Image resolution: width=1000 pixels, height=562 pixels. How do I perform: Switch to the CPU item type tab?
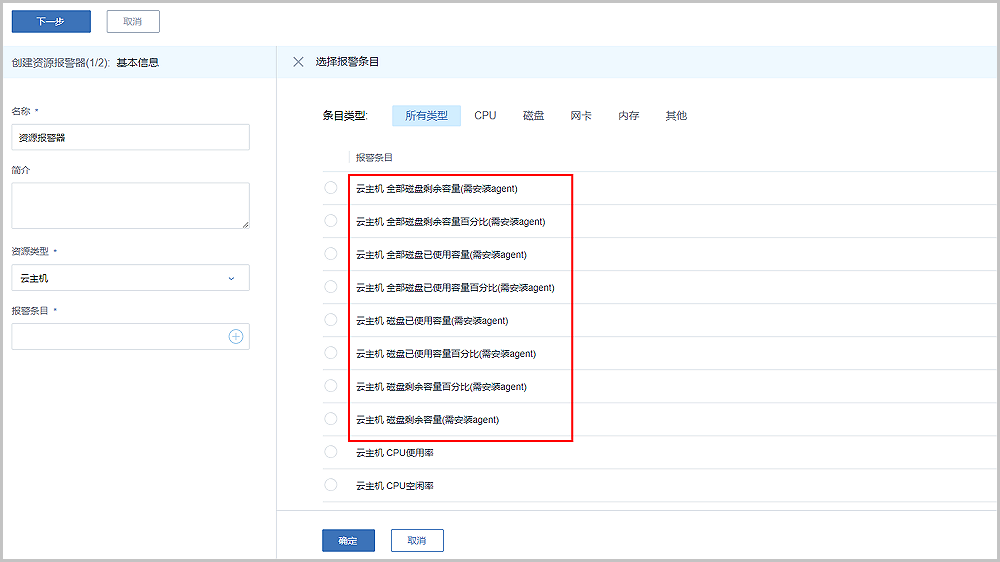click(x=485, y=116)
